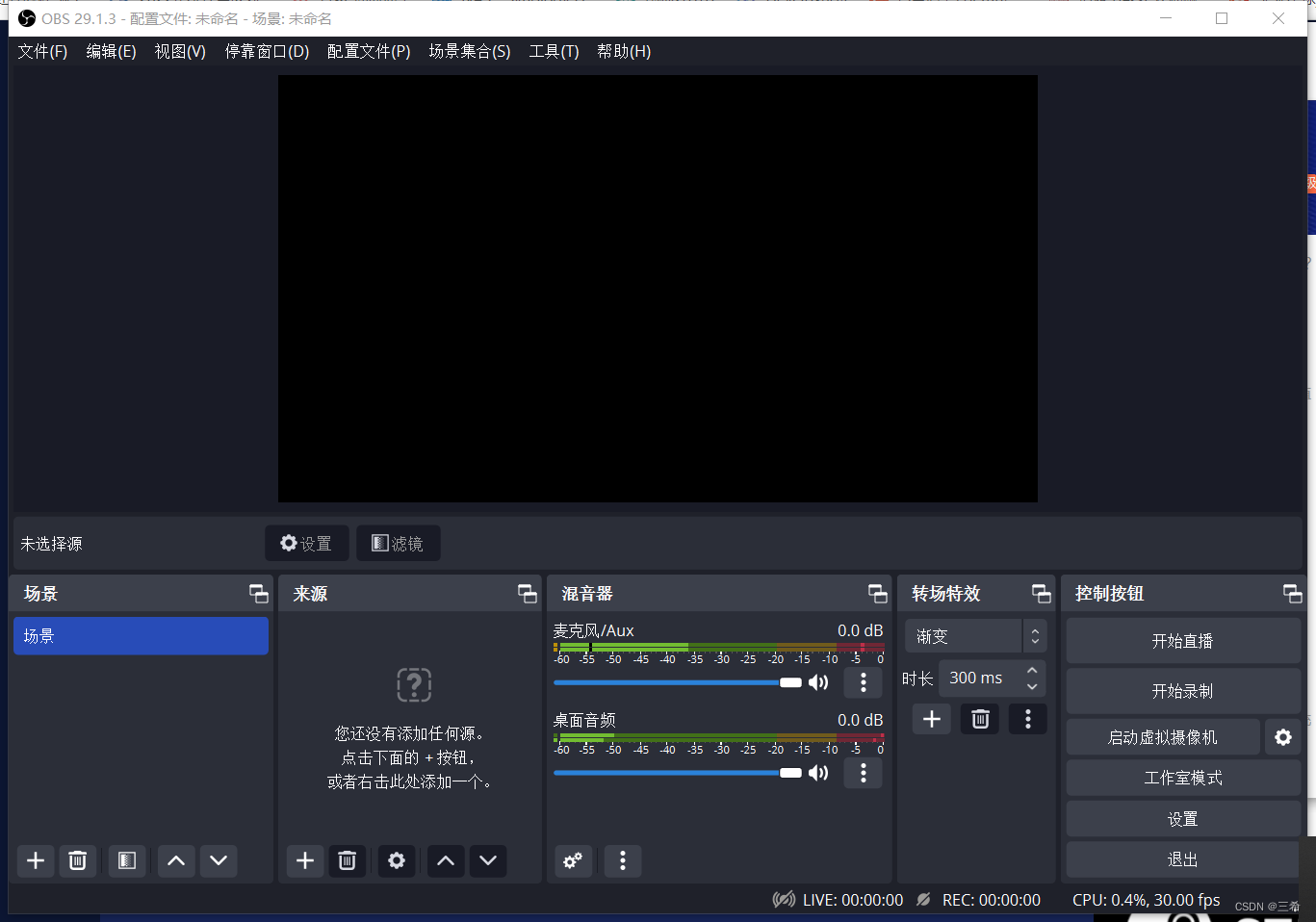Click the streaming status icon beside LIVE
The width and height of the screenshot is (1316, 922).
(784, 899)
